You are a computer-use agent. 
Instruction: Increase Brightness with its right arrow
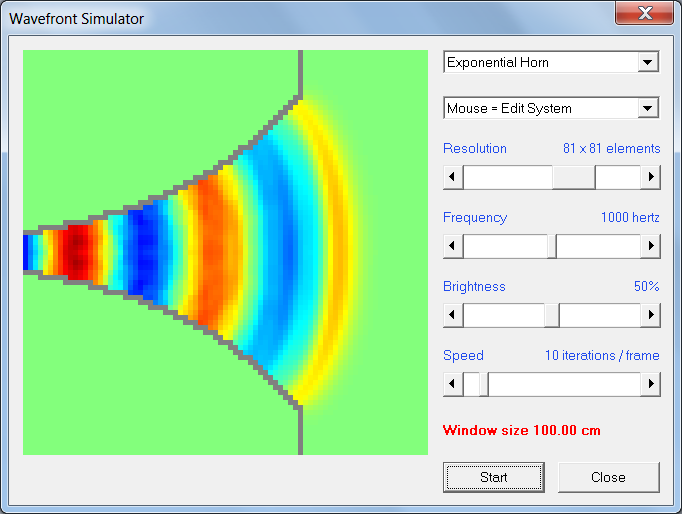[x=651, y=315]
